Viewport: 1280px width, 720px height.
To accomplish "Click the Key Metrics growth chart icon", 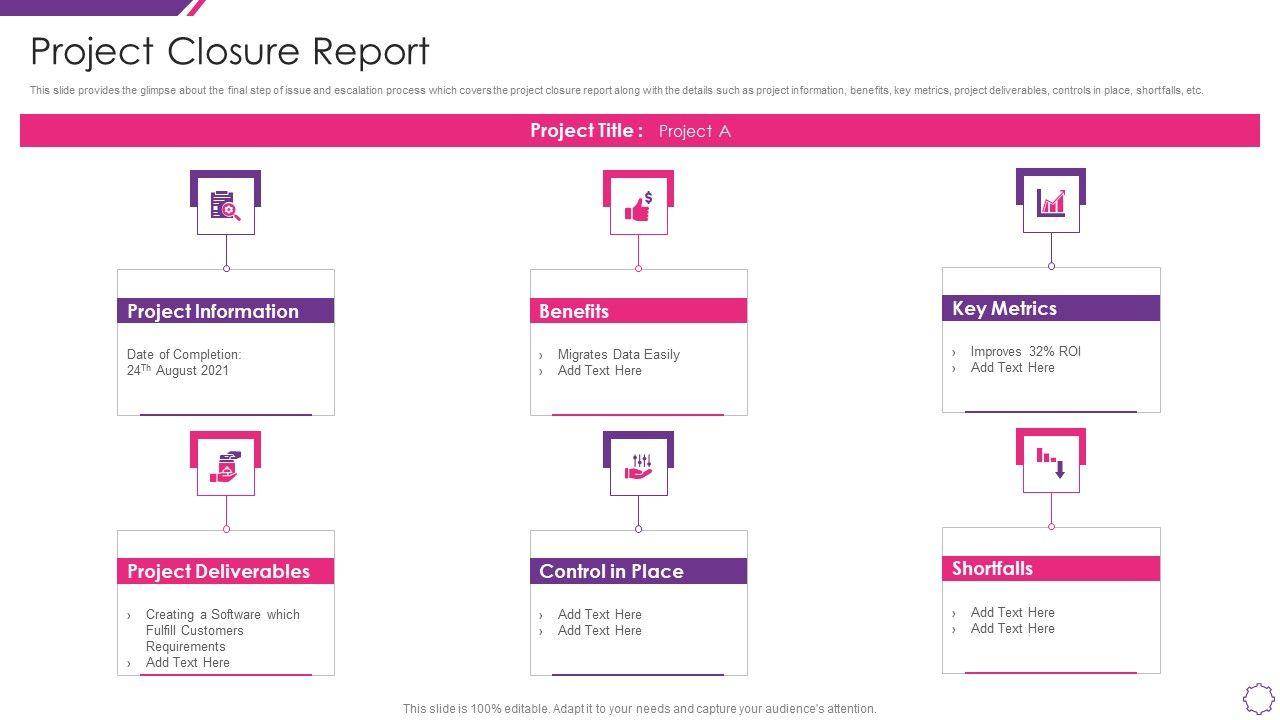I will point(1051,203).
